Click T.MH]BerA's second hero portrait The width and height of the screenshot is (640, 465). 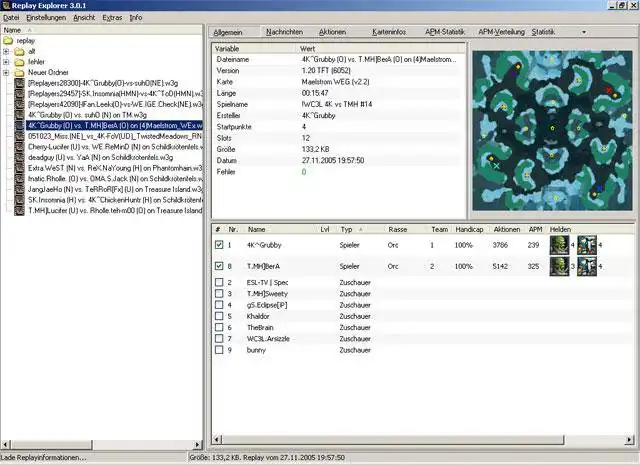point(587,266)
